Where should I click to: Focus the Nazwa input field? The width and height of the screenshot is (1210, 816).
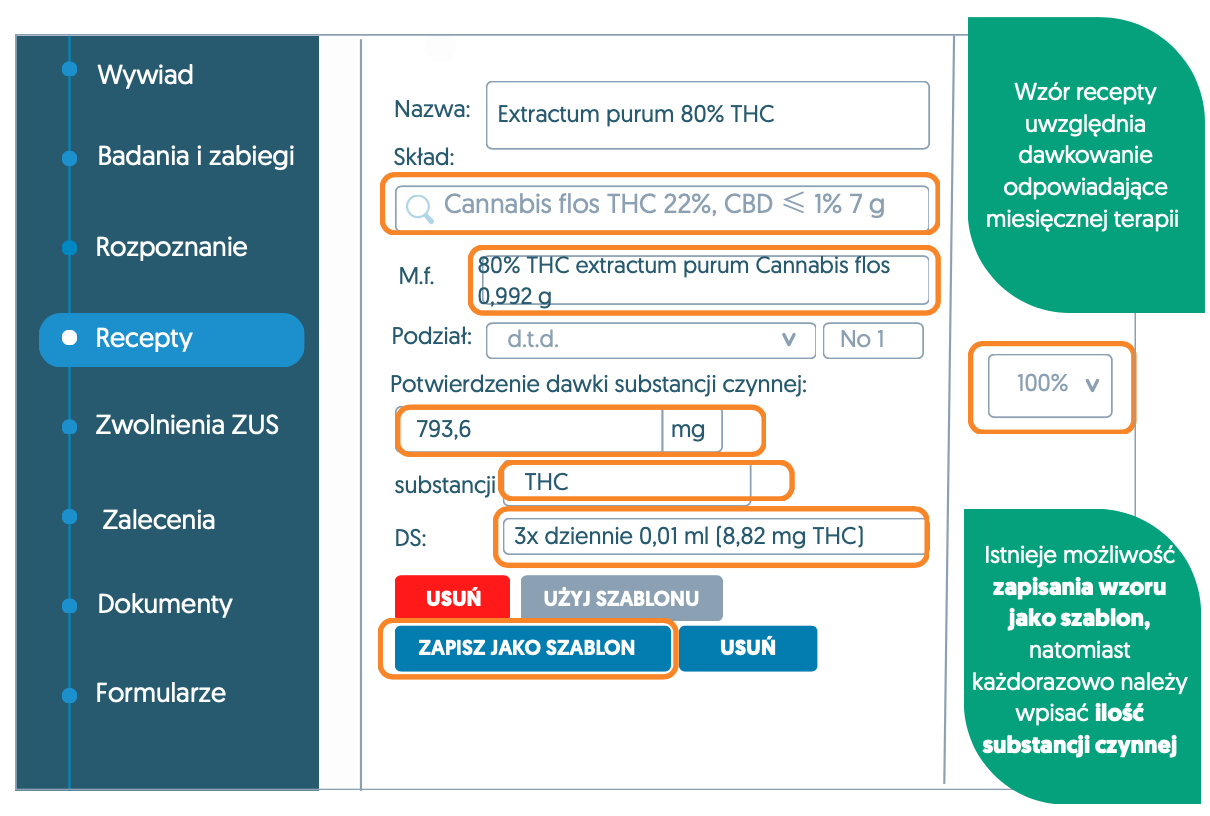pyautogui.click(x=706, y=115)
